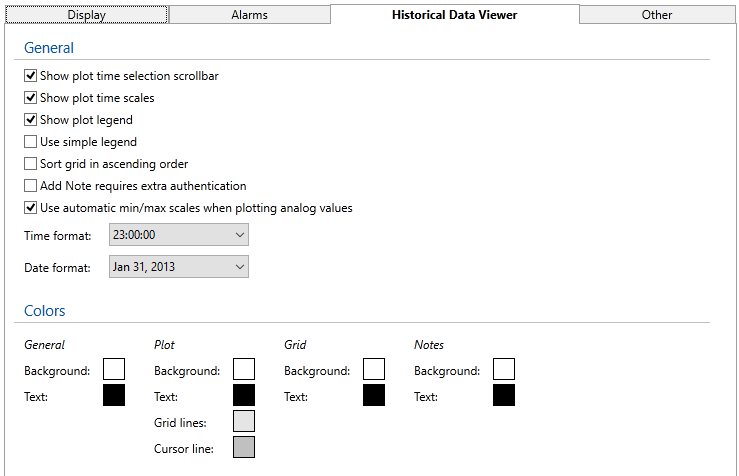
Task: Enable Add Note requires extra authentication
Action: 31,186
